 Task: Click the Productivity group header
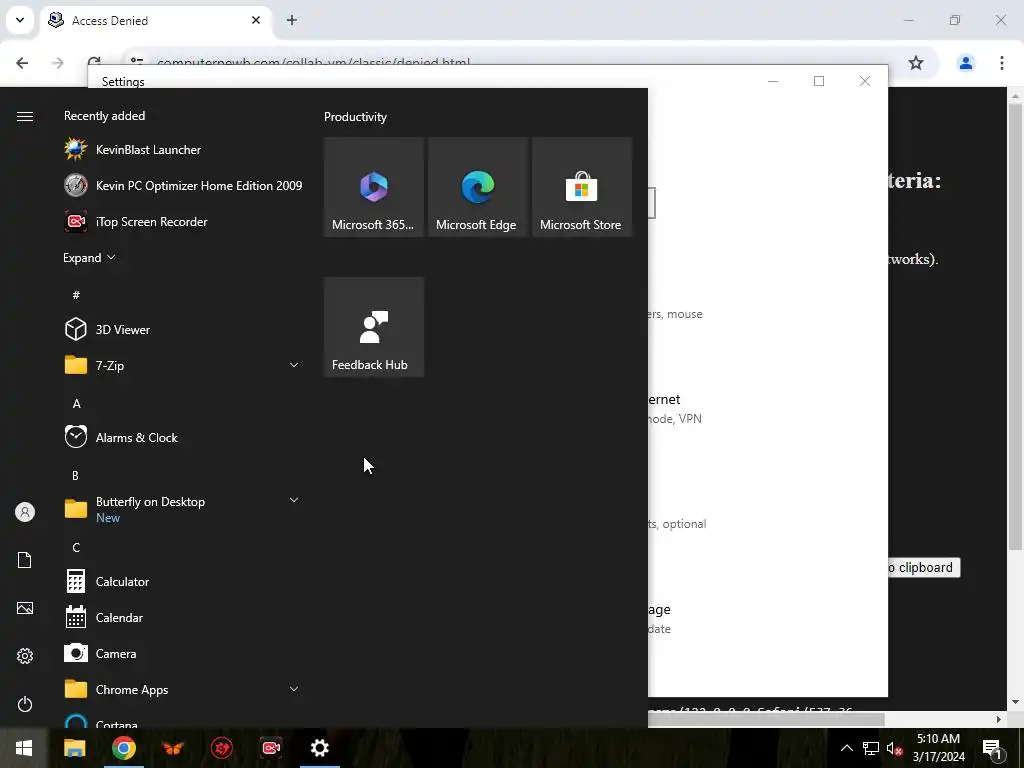point(355,117)
